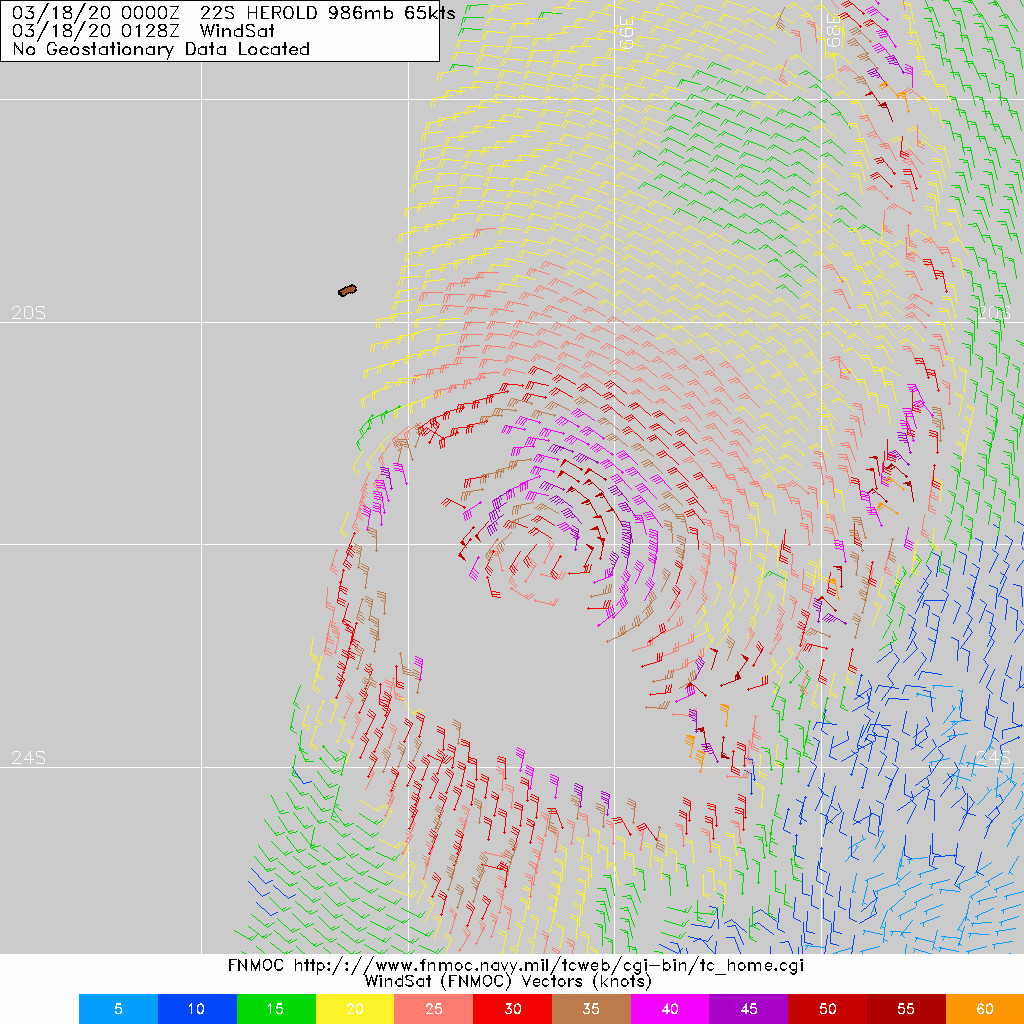Screen dimensions: 1024x1024
Task: Click the 60 knots orange legend swatch
Action: tap(985, 1009)
